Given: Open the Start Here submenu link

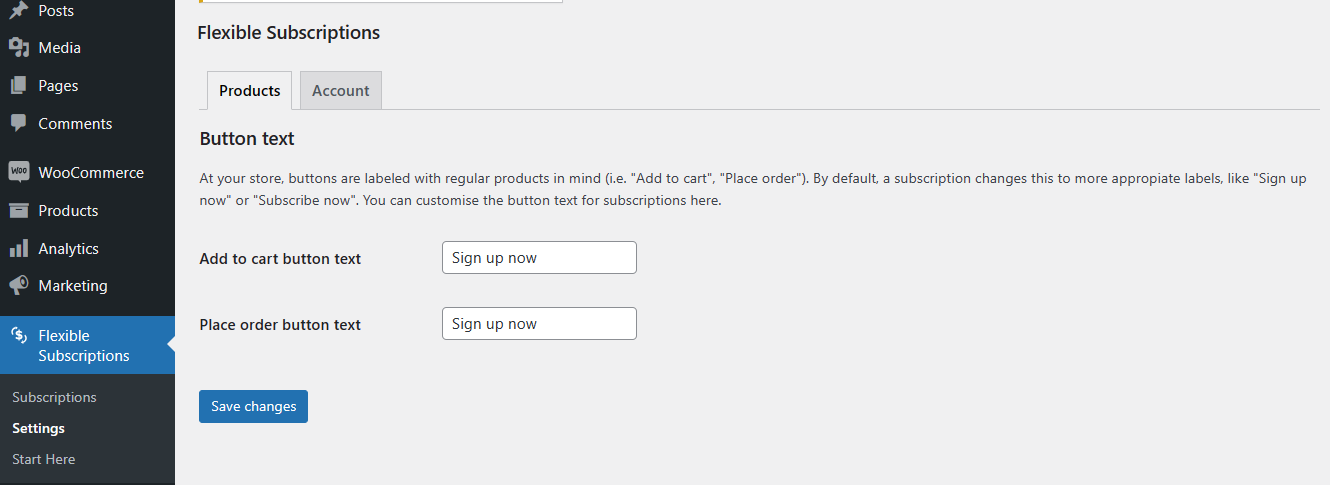Looking at the screenshot, I should (44, 459).
